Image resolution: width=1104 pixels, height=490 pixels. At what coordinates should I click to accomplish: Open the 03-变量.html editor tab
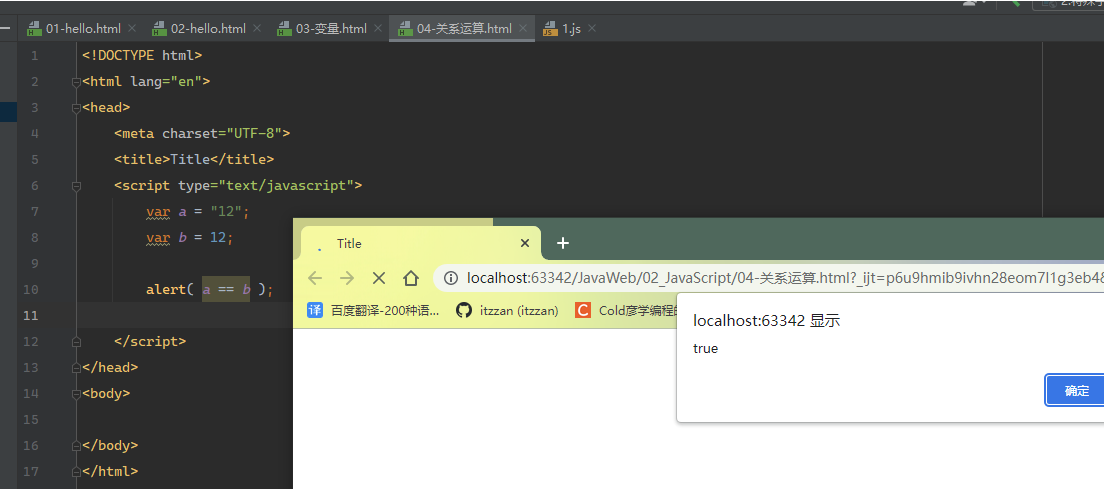(331, 29)
